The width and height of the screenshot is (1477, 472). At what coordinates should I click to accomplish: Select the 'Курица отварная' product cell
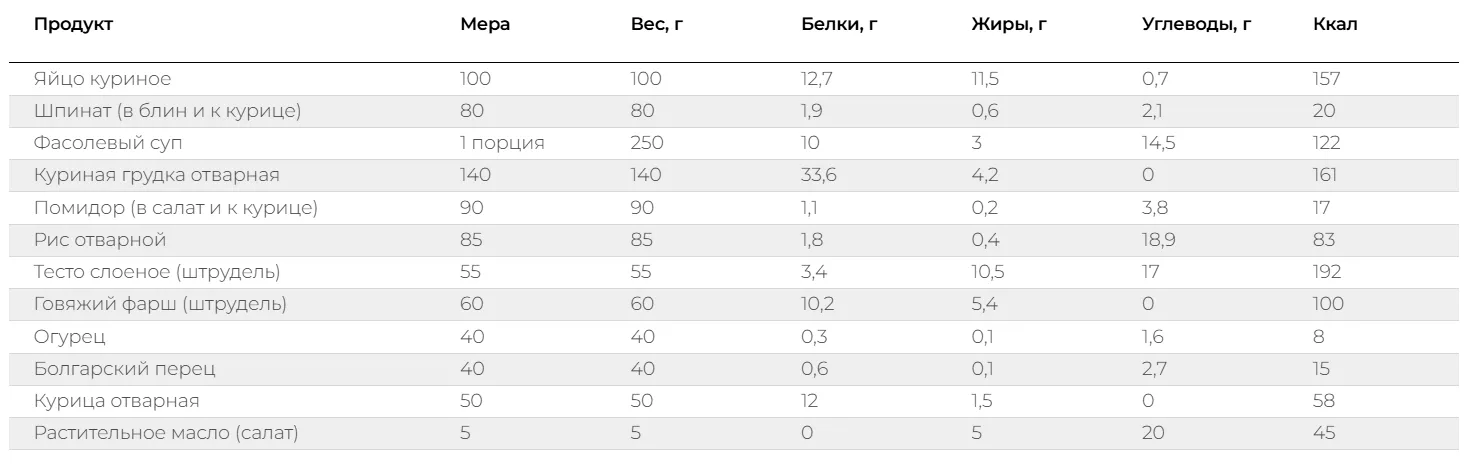(116, 401)
